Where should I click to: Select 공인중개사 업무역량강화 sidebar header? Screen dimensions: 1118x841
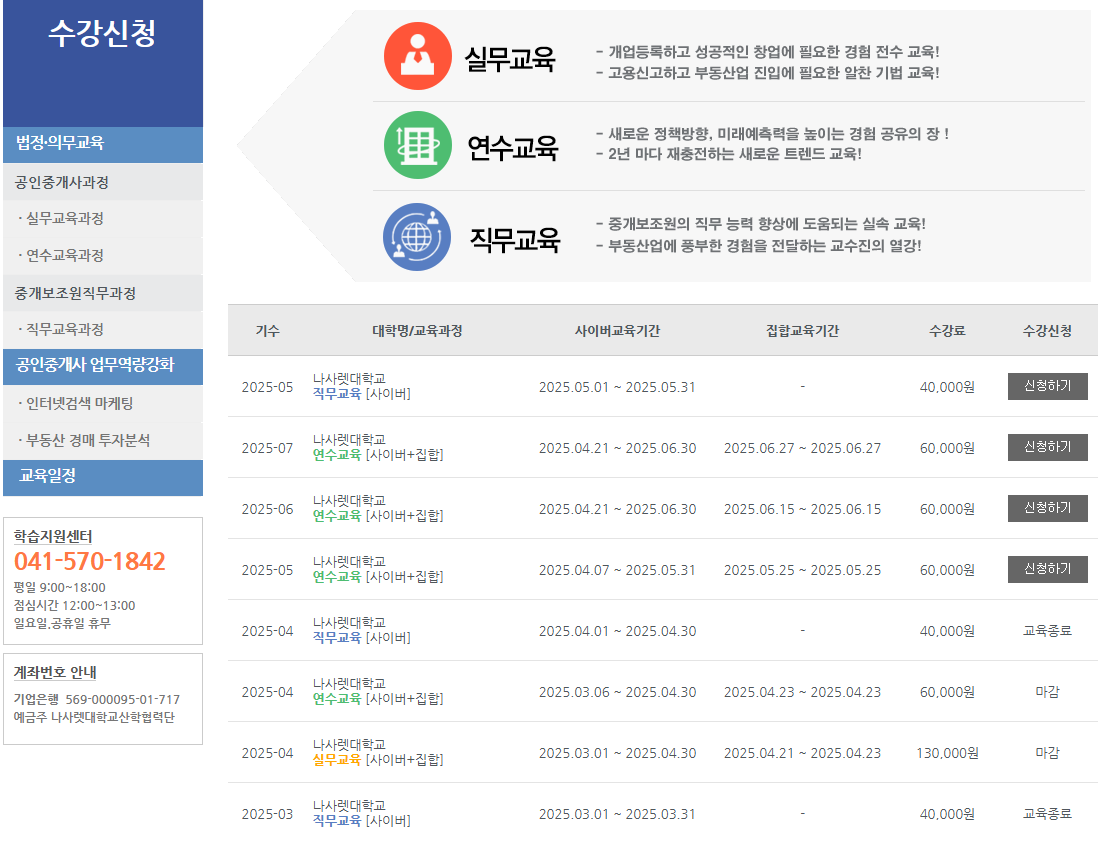click(x=95, y=365)
